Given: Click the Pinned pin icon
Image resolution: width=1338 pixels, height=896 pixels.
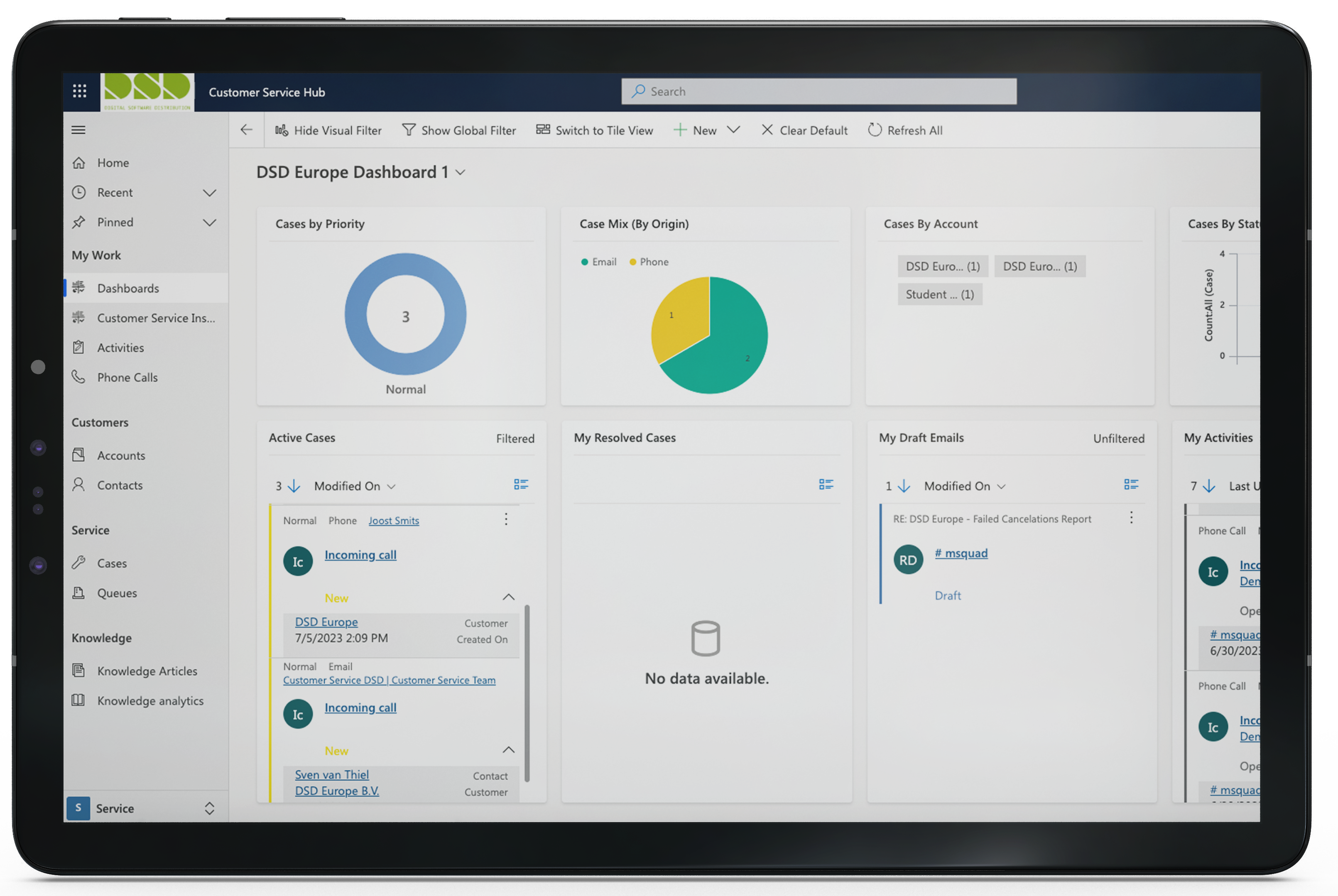Looking at the screenshot, I should tap(79, 222).
